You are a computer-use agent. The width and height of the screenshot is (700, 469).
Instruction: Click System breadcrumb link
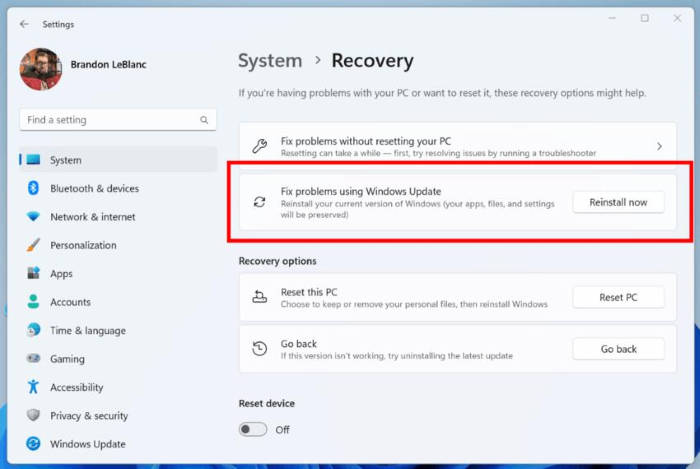point(270,61)
